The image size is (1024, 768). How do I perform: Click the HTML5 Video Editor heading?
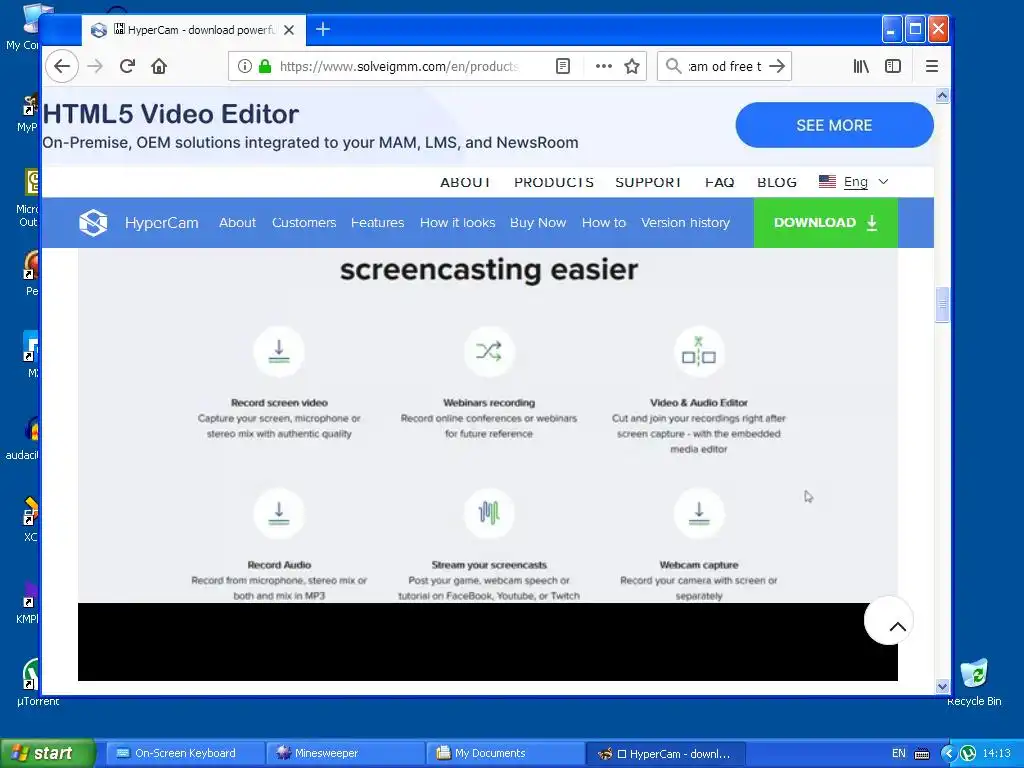point(170,114)
